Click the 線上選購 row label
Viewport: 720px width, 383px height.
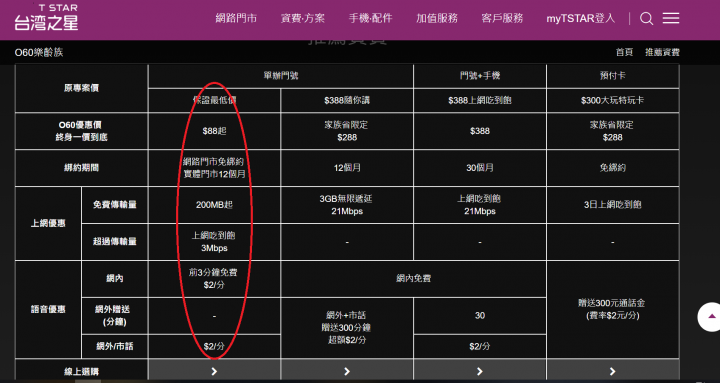pyautogui.click(x=81, y=371)
